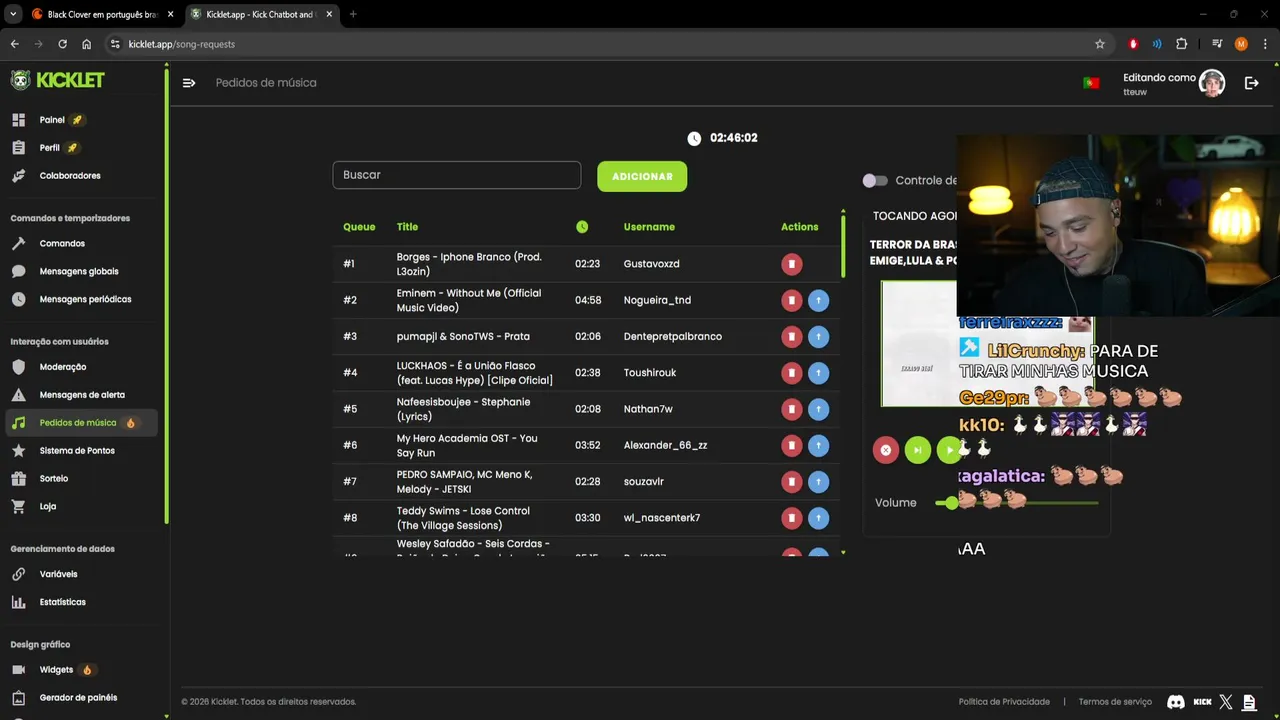Image resolution: width=1280 pixels, height=720 pixels.
Task: Move Nafeesisboujee - Stephanie up
Action: 818,409
